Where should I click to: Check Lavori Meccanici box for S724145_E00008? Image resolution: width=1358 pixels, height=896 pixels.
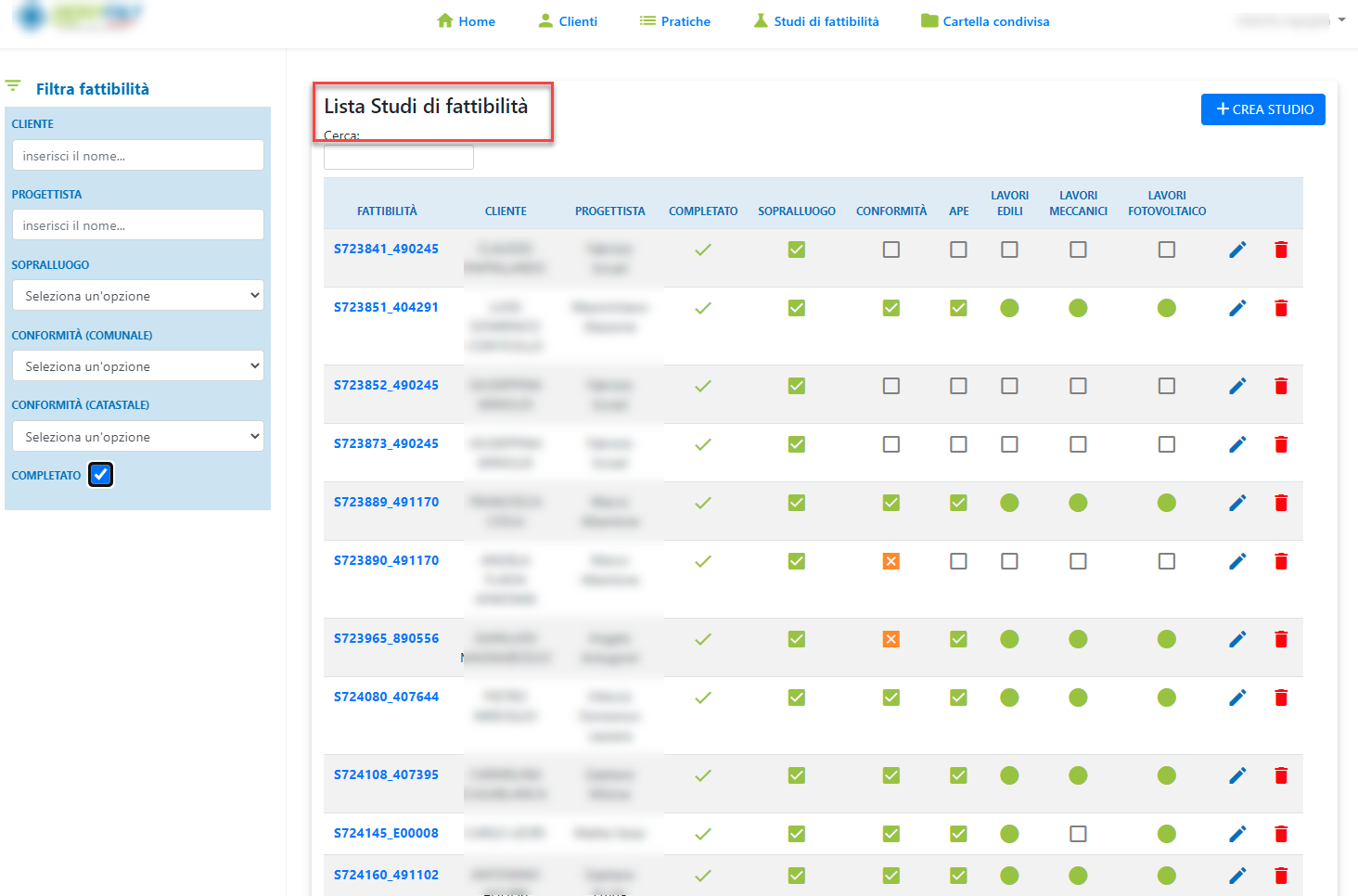[x=1078, y=834]
